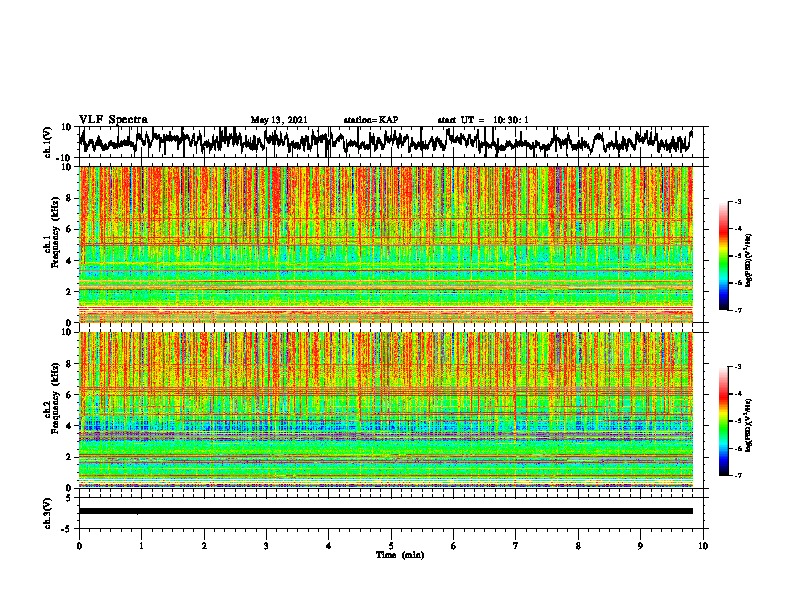This screenshot has width=792, height=612.
Task: Click the "station=KAP" header label
Action: 371,120
